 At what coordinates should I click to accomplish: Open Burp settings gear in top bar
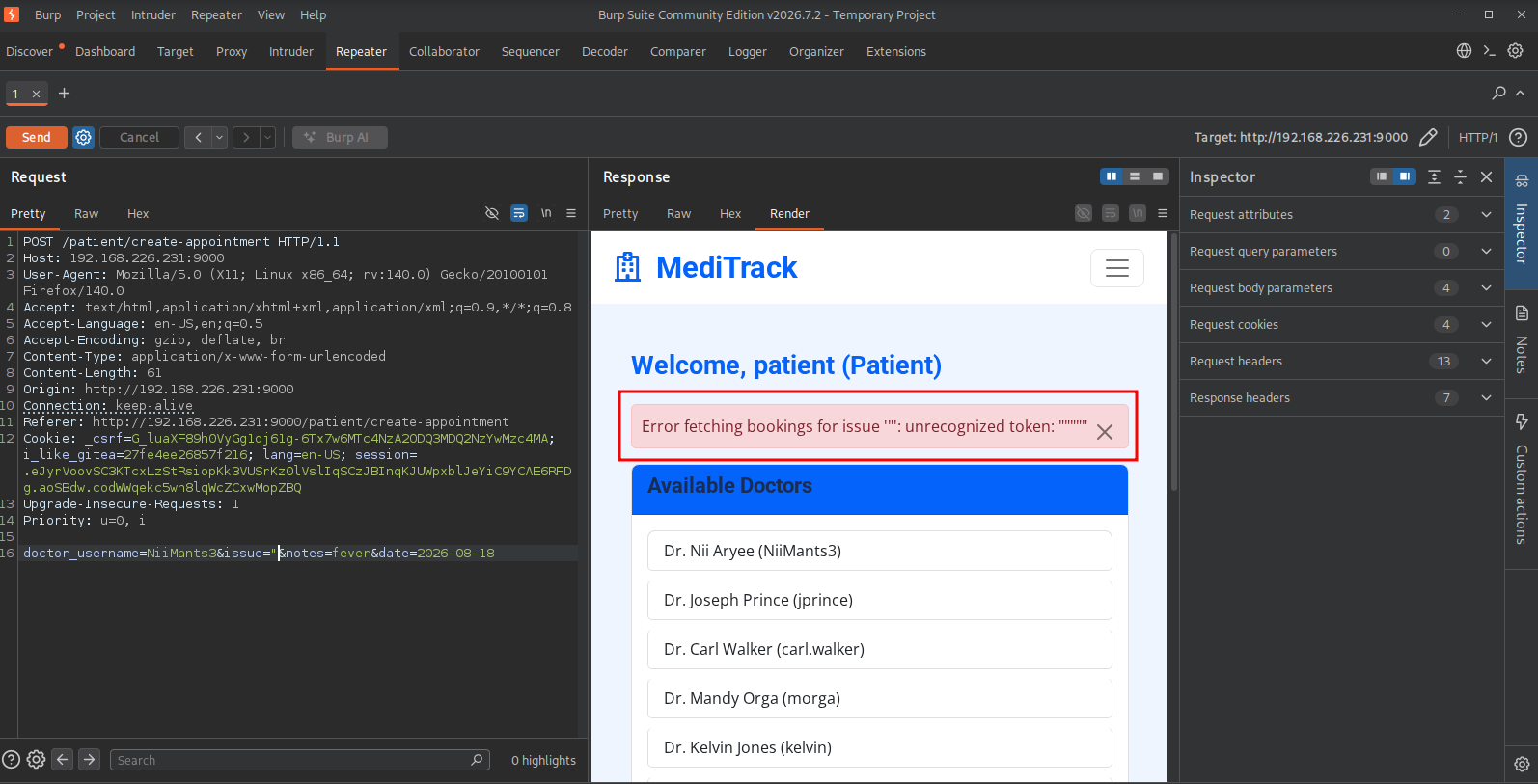pos(1516,51)
